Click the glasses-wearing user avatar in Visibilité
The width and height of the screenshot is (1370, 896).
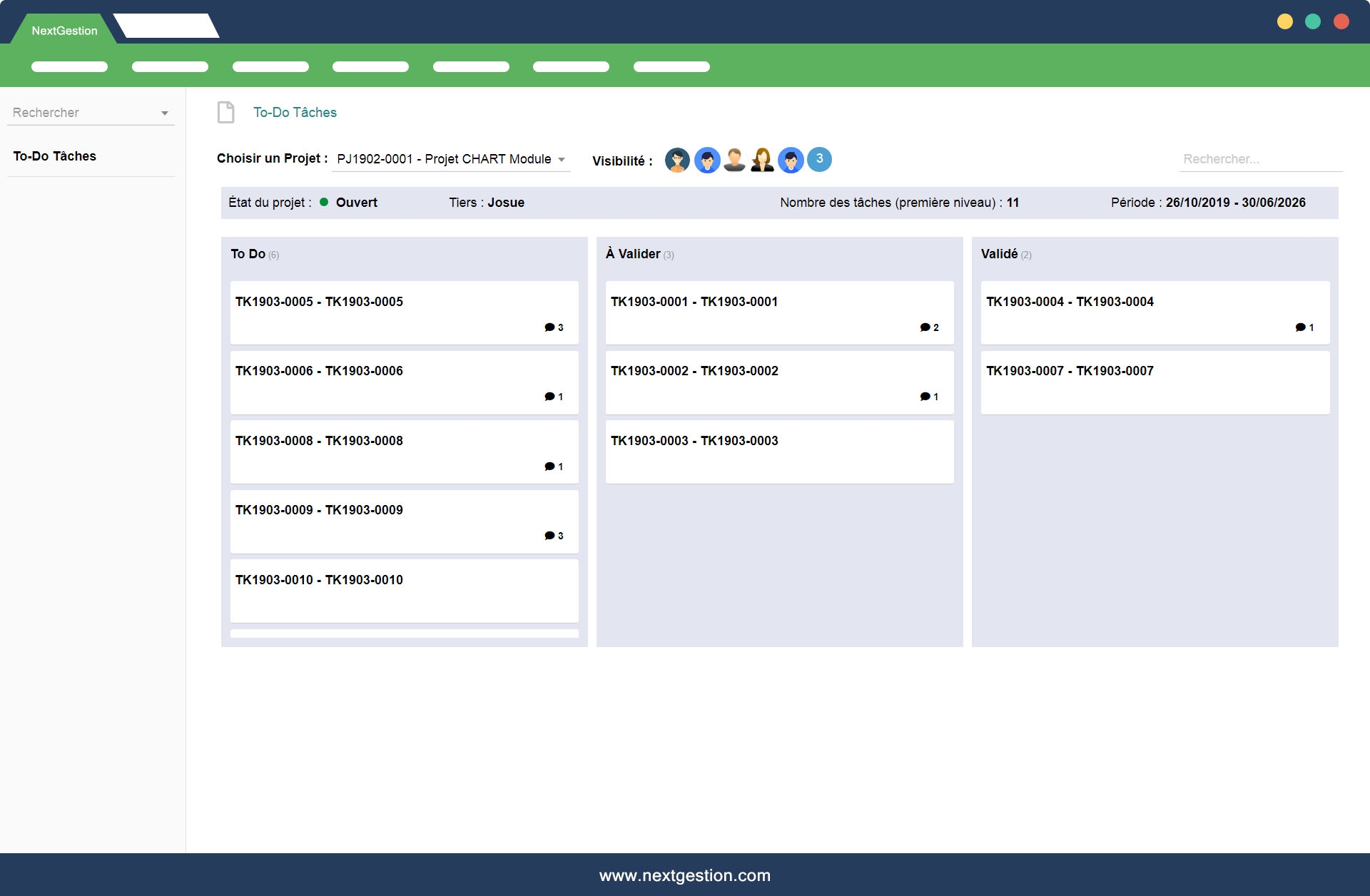677,160
